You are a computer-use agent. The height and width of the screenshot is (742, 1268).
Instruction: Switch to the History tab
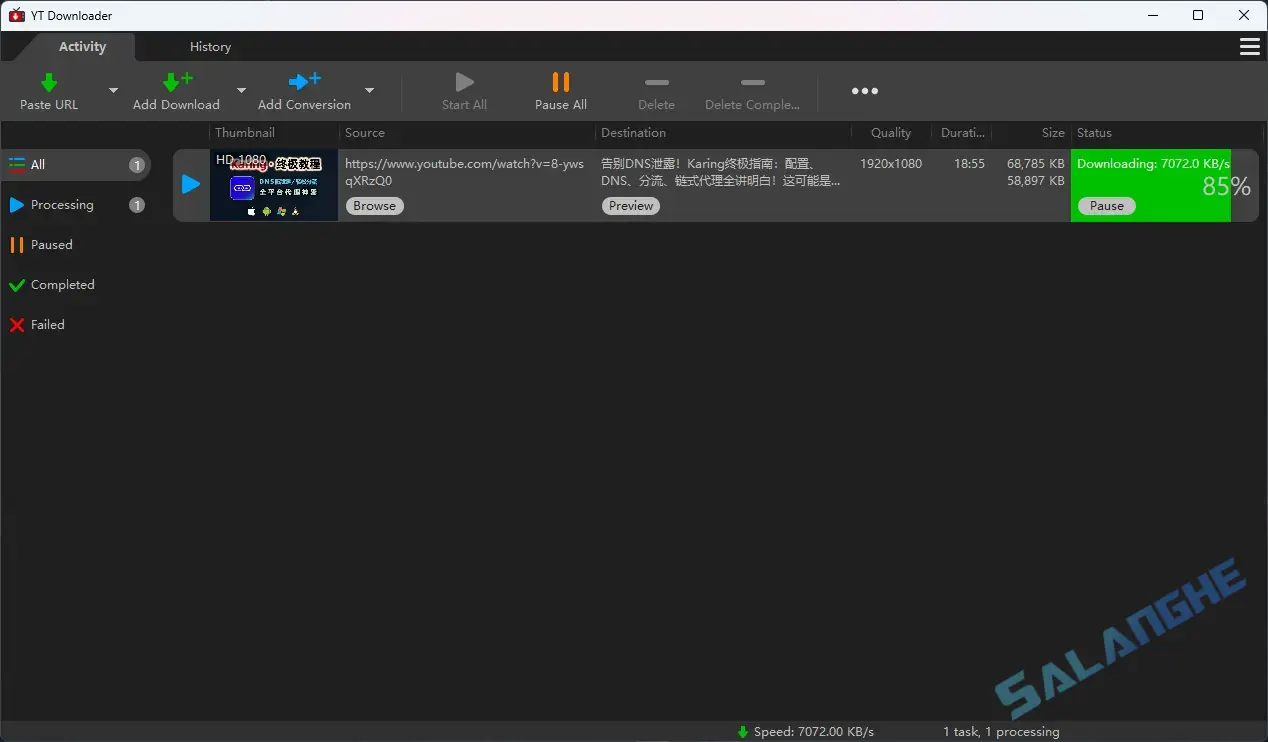pyautogui.click(x=210, y=46)
